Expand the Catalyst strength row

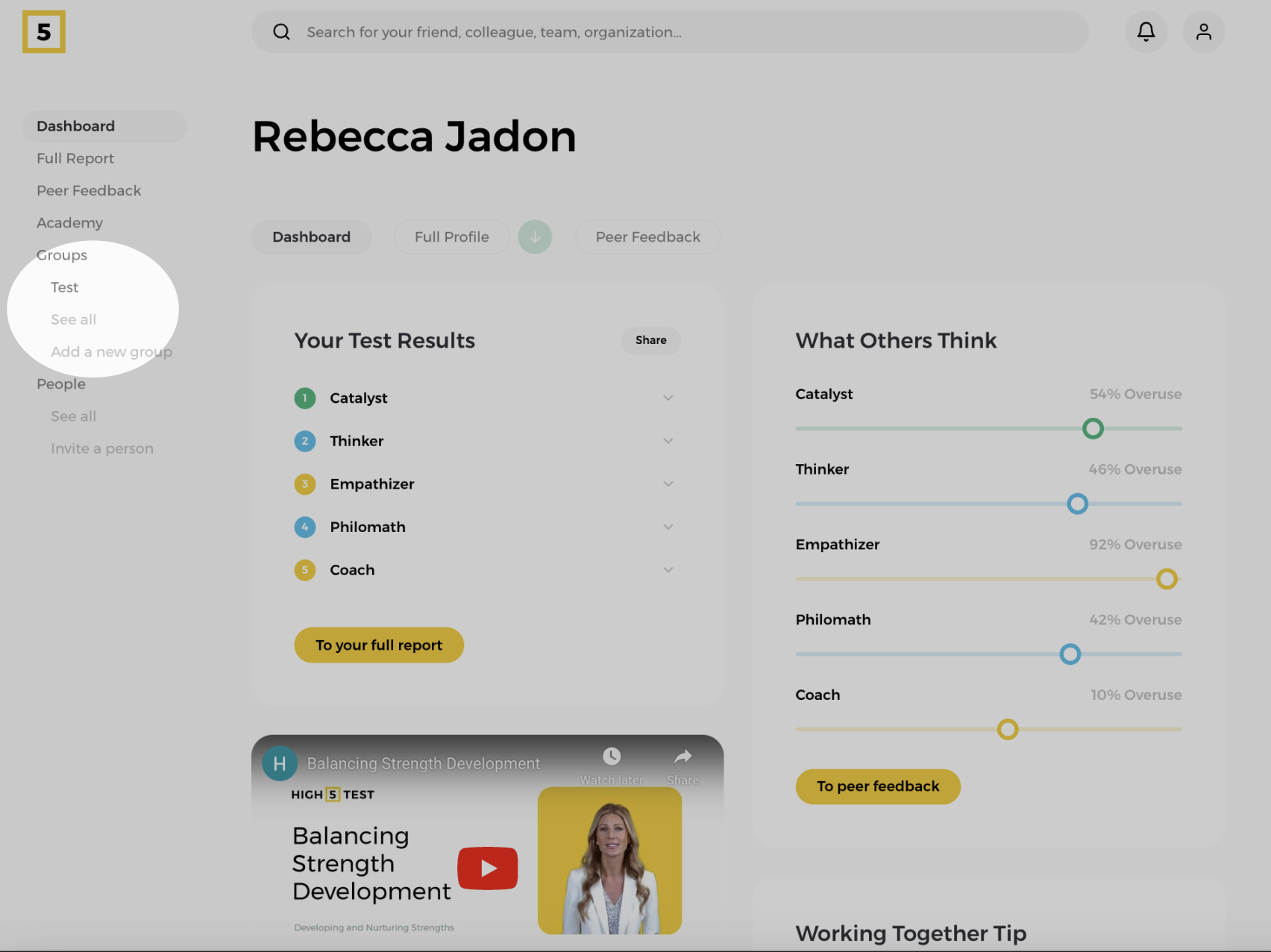point(668,398)
